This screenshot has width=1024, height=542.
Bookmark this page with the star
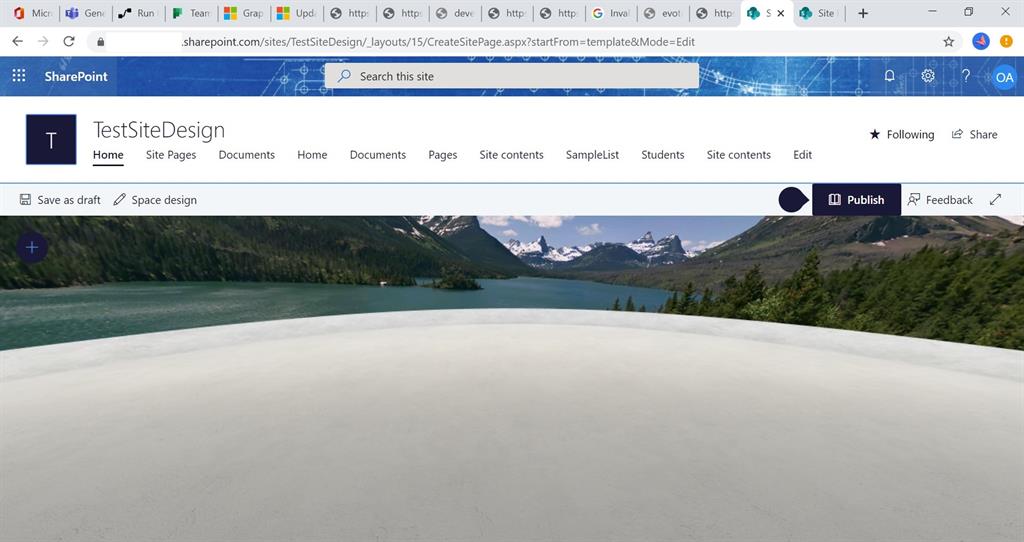point(949,42)
